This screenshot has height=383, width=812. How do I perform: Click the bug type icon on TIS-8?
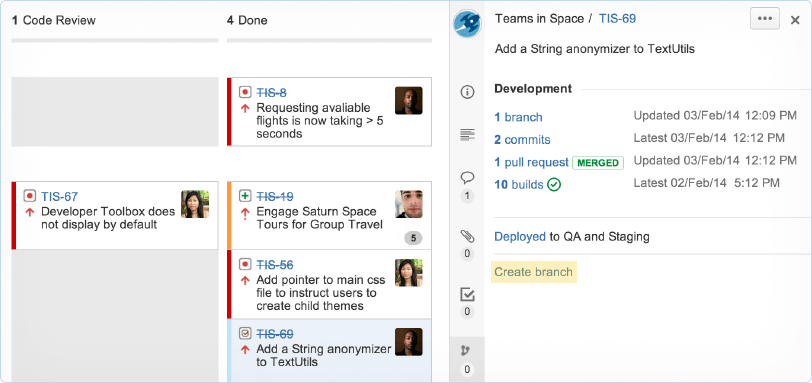point(245,92)
